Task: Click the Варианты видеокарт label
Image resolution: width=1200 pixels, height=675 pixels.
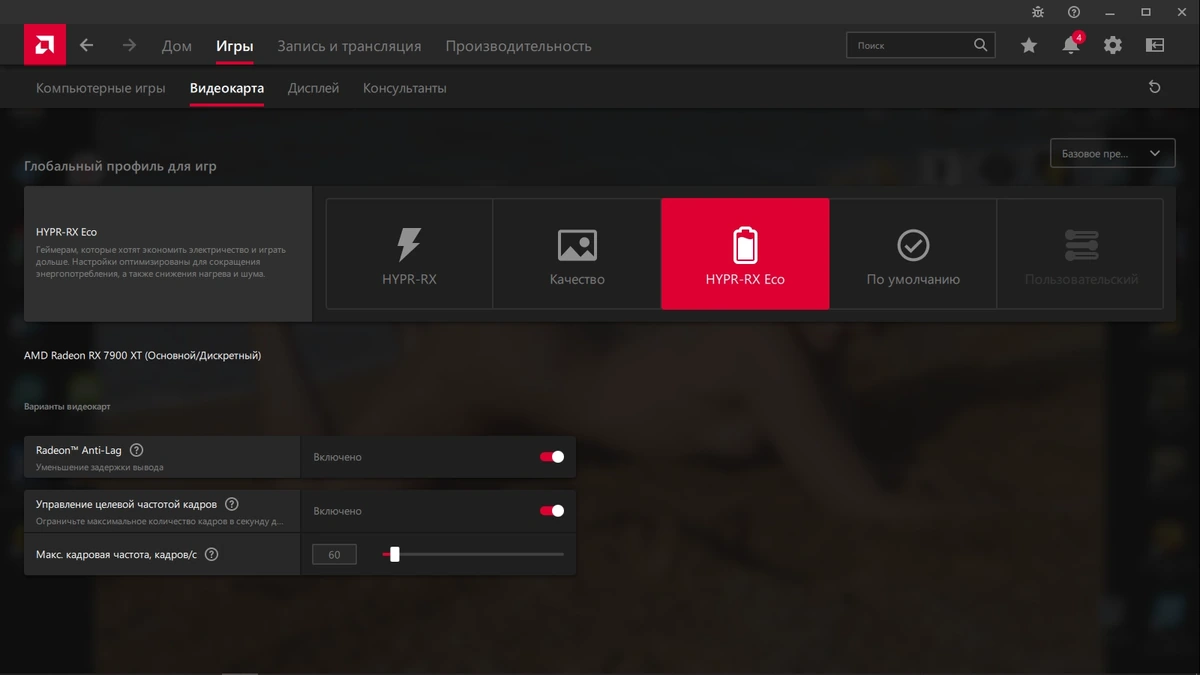Action: [67, 407]
